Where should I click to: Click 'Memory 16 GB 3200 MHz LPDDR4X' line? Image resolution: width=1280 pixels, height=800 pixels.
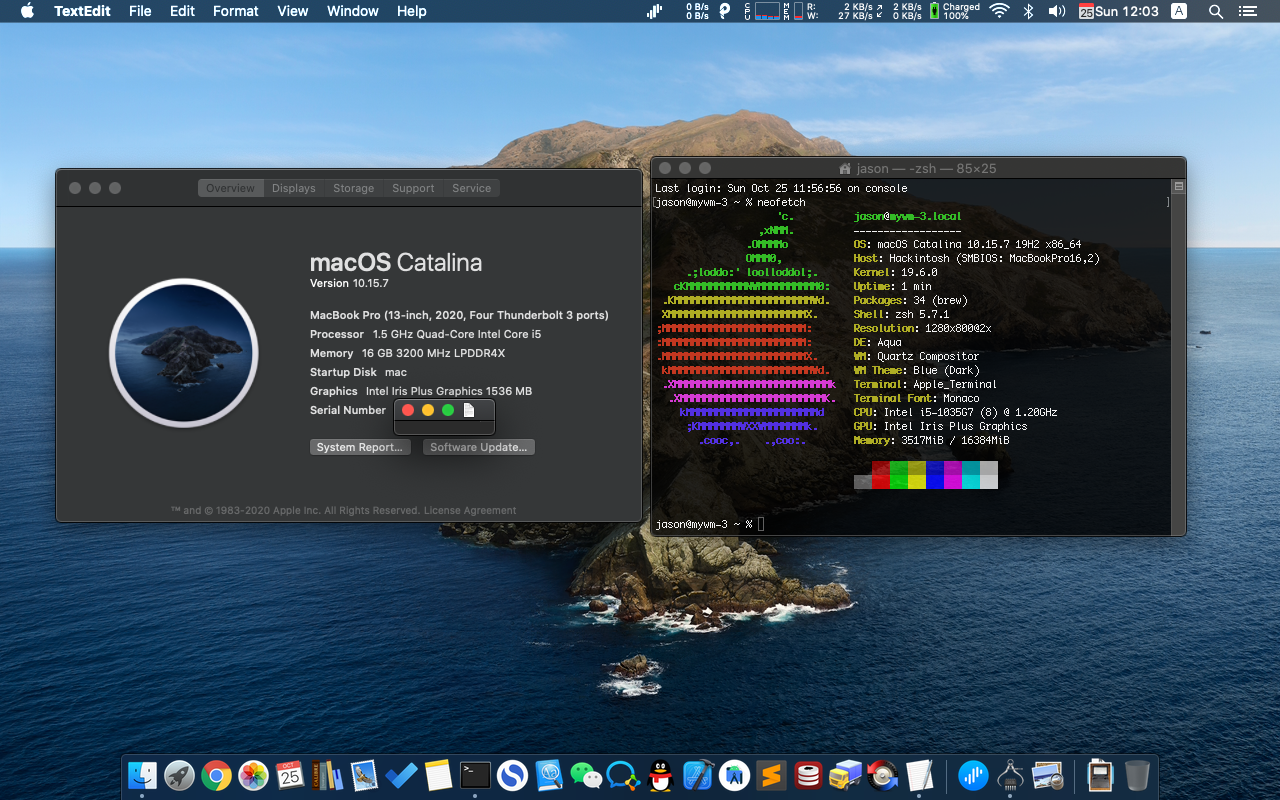(x=407, y=353)
